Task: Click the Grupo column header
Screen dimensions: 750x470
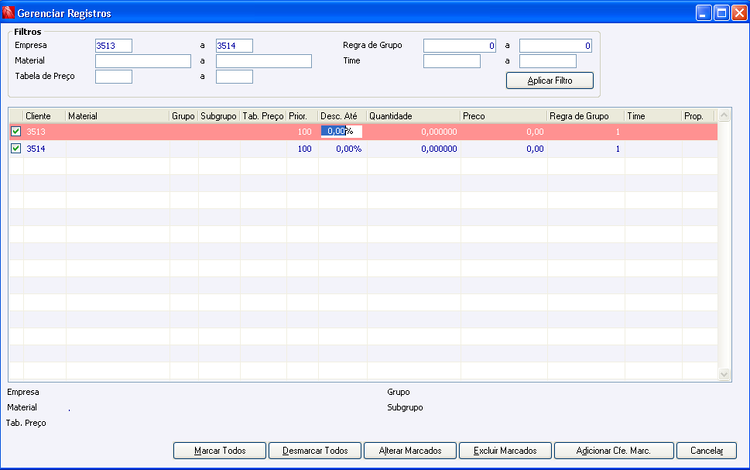Action: pyautogui.click(x=184, y=116)
